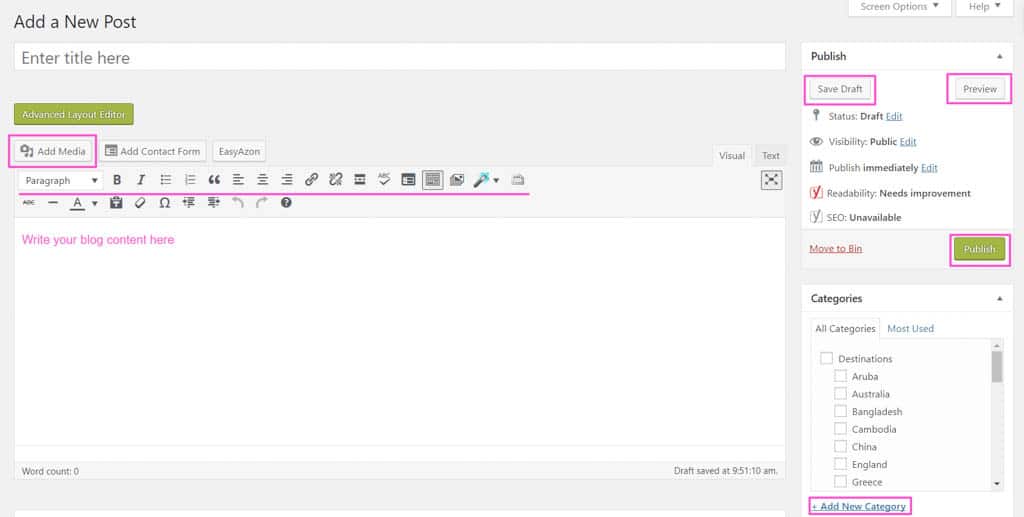Open the Paragraph format dropdown

click(x=61, y=180)
